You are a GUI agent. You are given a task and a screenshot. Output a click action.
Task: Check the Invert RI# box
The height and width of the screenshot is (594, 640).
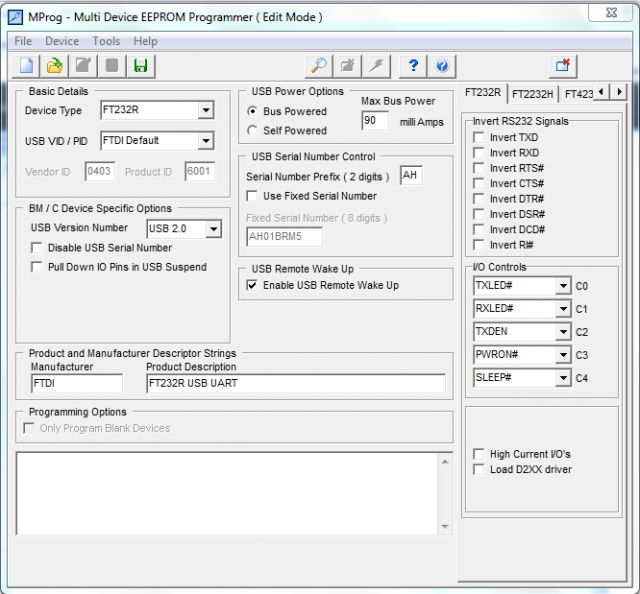coord(478,245)
